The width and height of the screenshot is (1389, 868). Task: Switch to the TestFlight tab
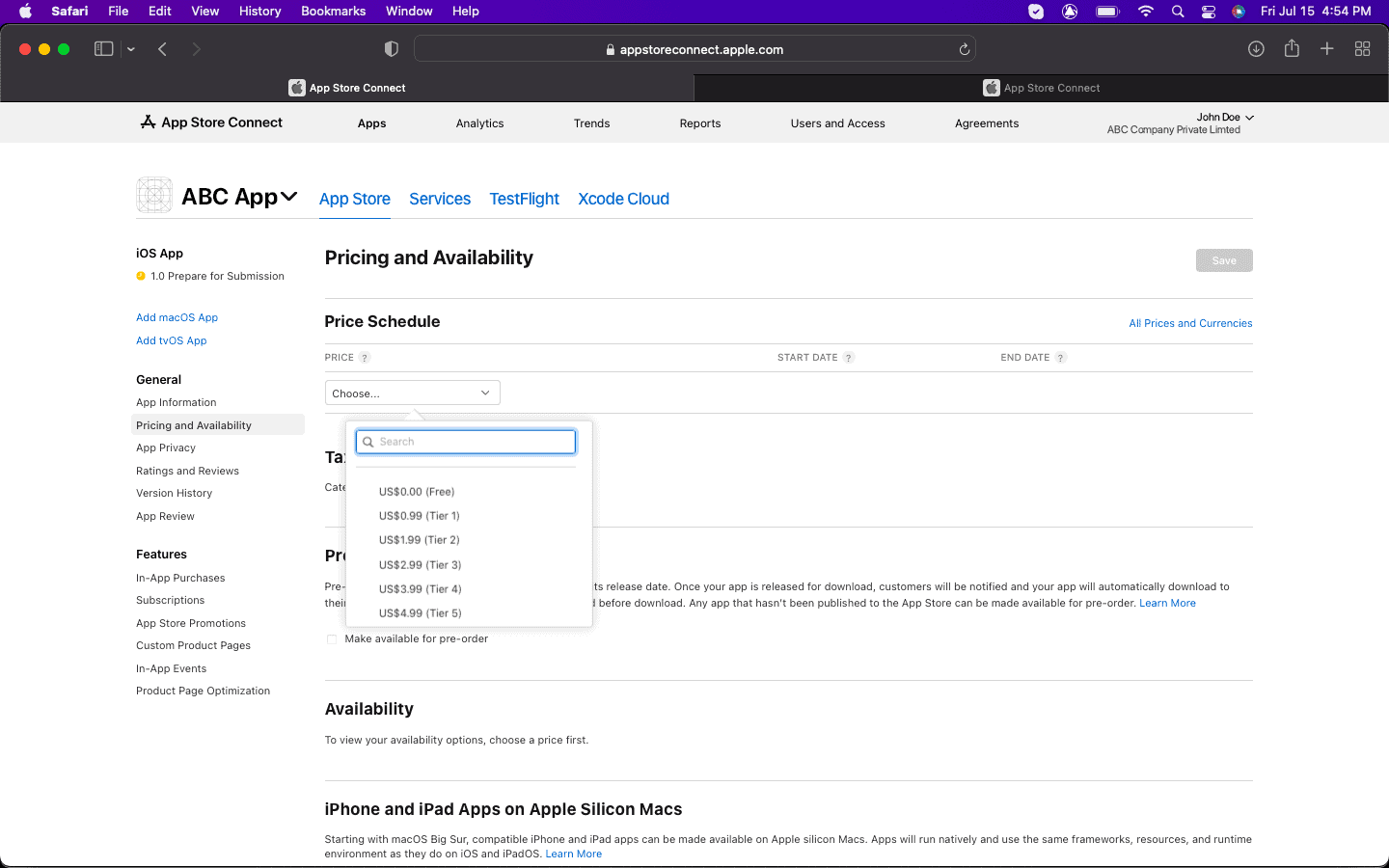(525, 199)
